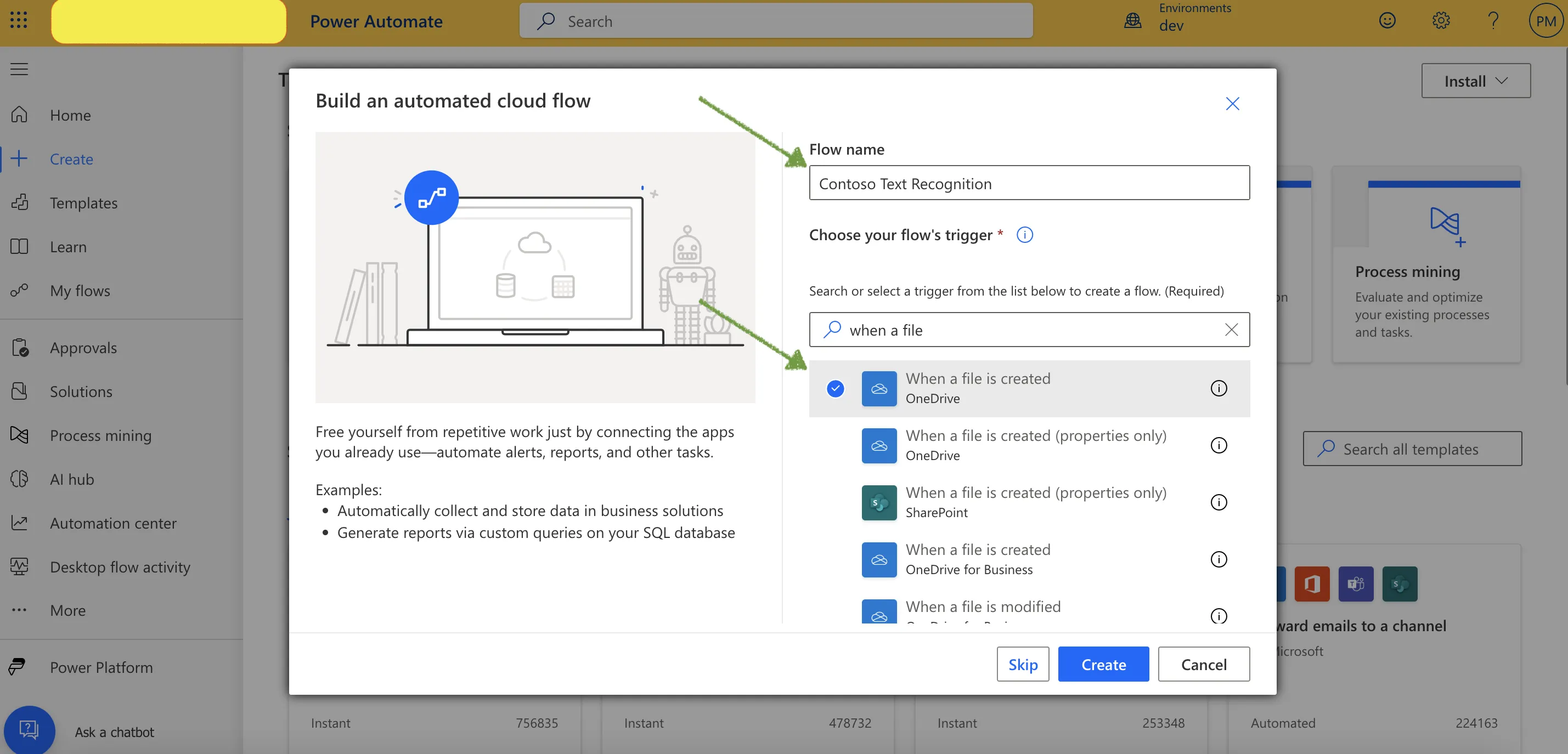
Task: Click the search magnifier in top bar
Action: coord(545,21)
